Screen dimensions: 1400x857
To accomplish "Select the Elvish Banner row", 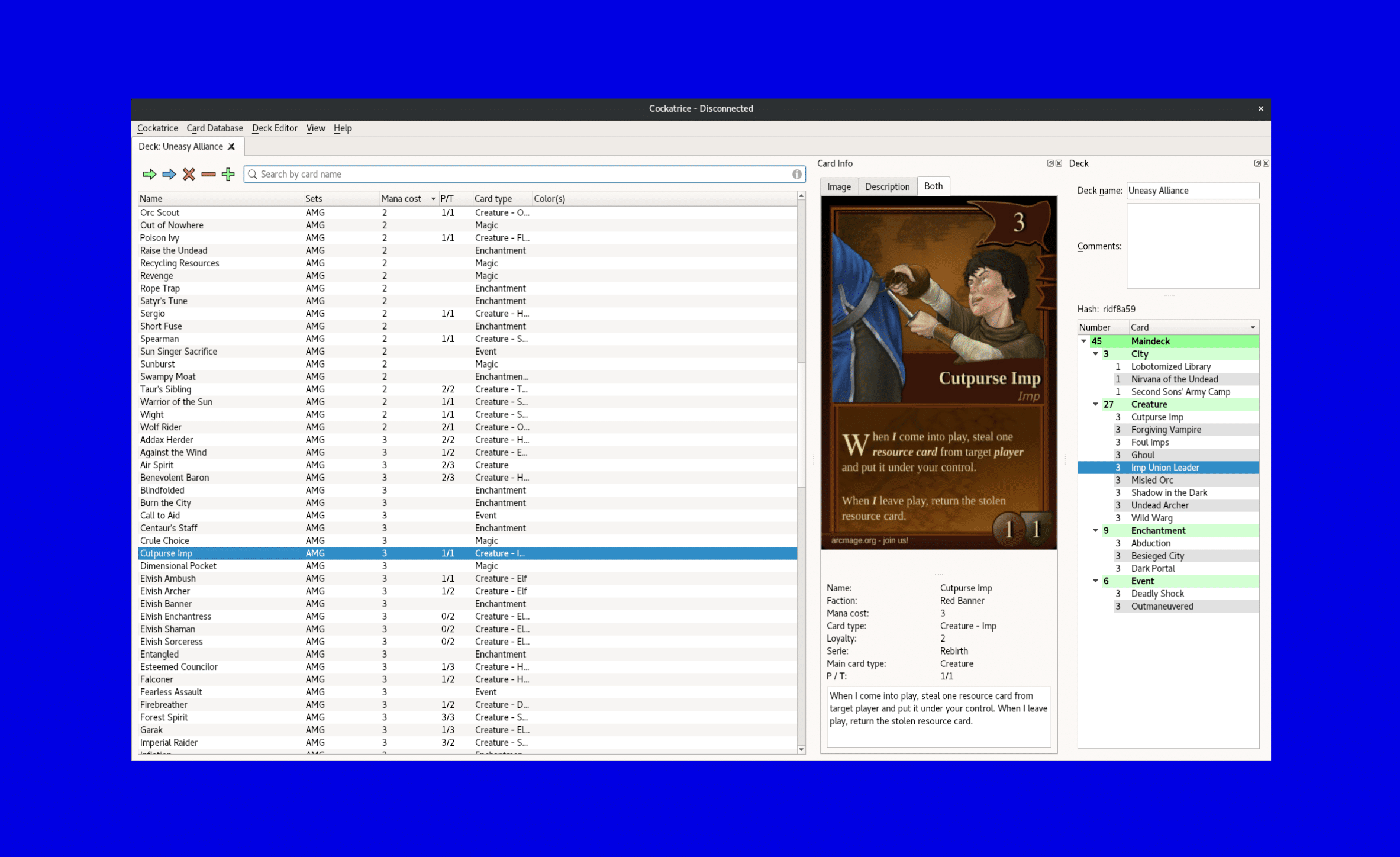I will click(x=467, y=604).
